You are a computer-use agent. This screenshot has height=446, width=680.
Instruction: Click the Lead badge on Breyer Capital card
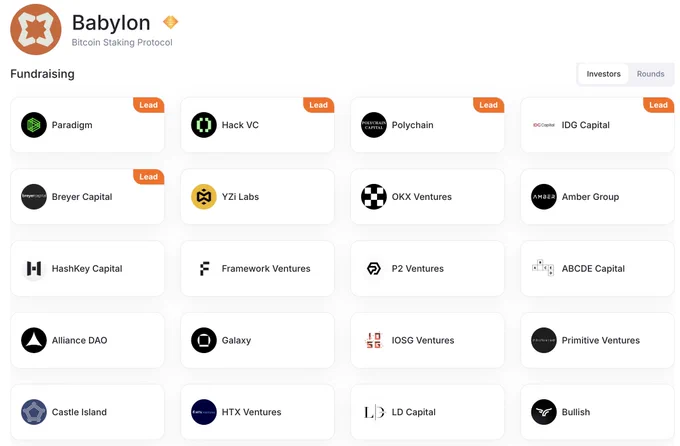(149, 177)
